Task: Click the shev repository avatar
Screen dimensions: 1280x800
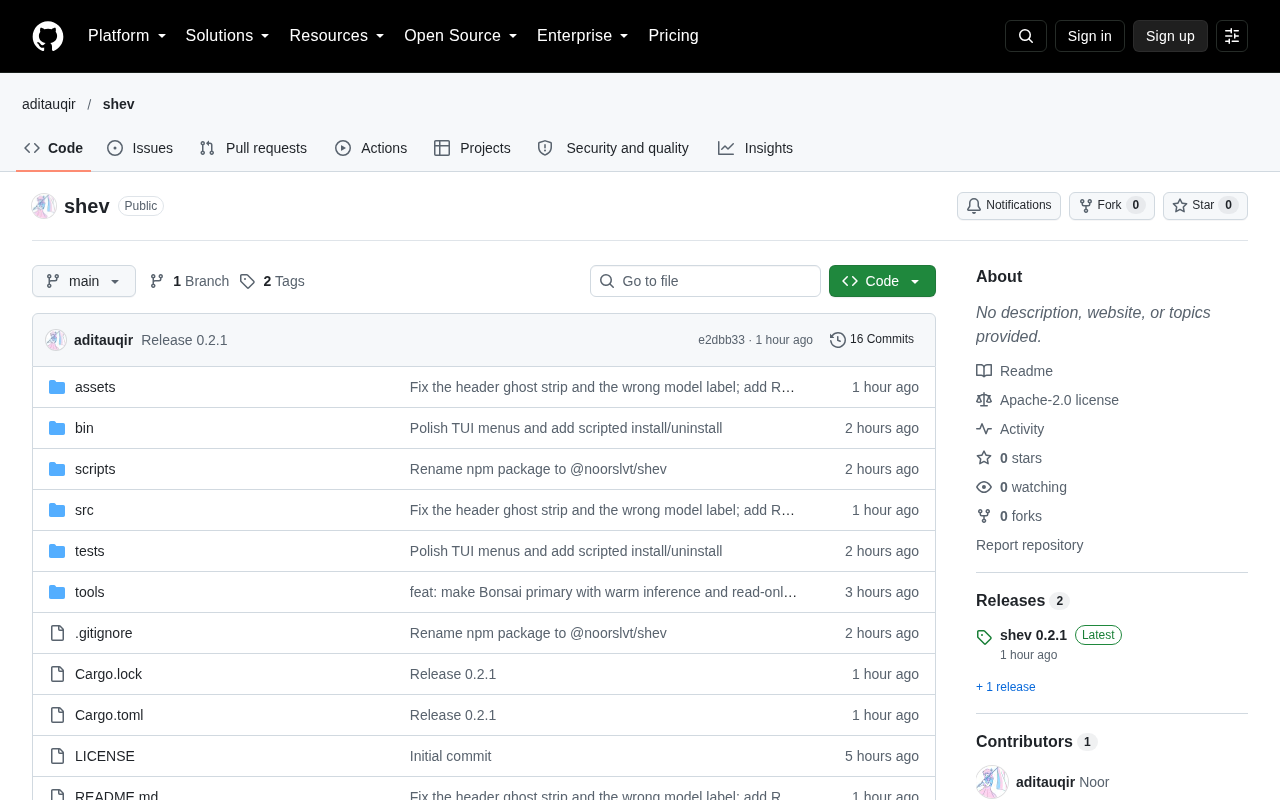Action: [44, 206]
